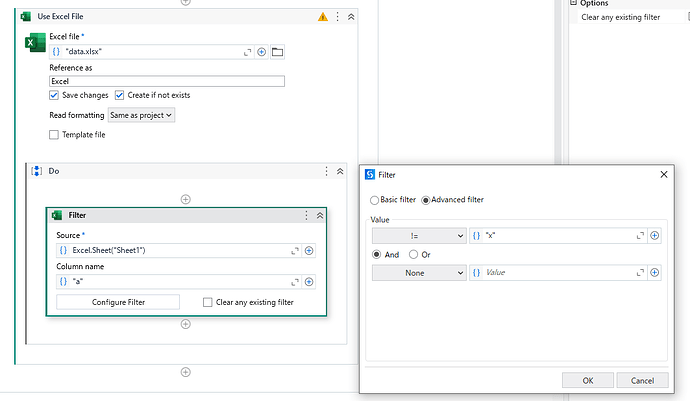Add activity below the Filter activity

[x=186, y=324]
